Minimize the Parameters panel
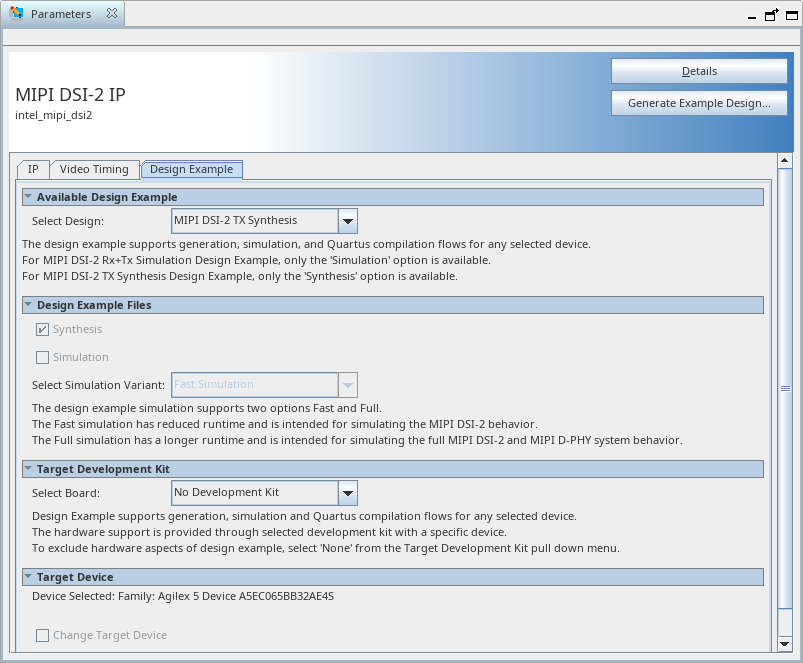Viewport: 803px width, 663px height. pyautogui.click(x=752, y=16)
